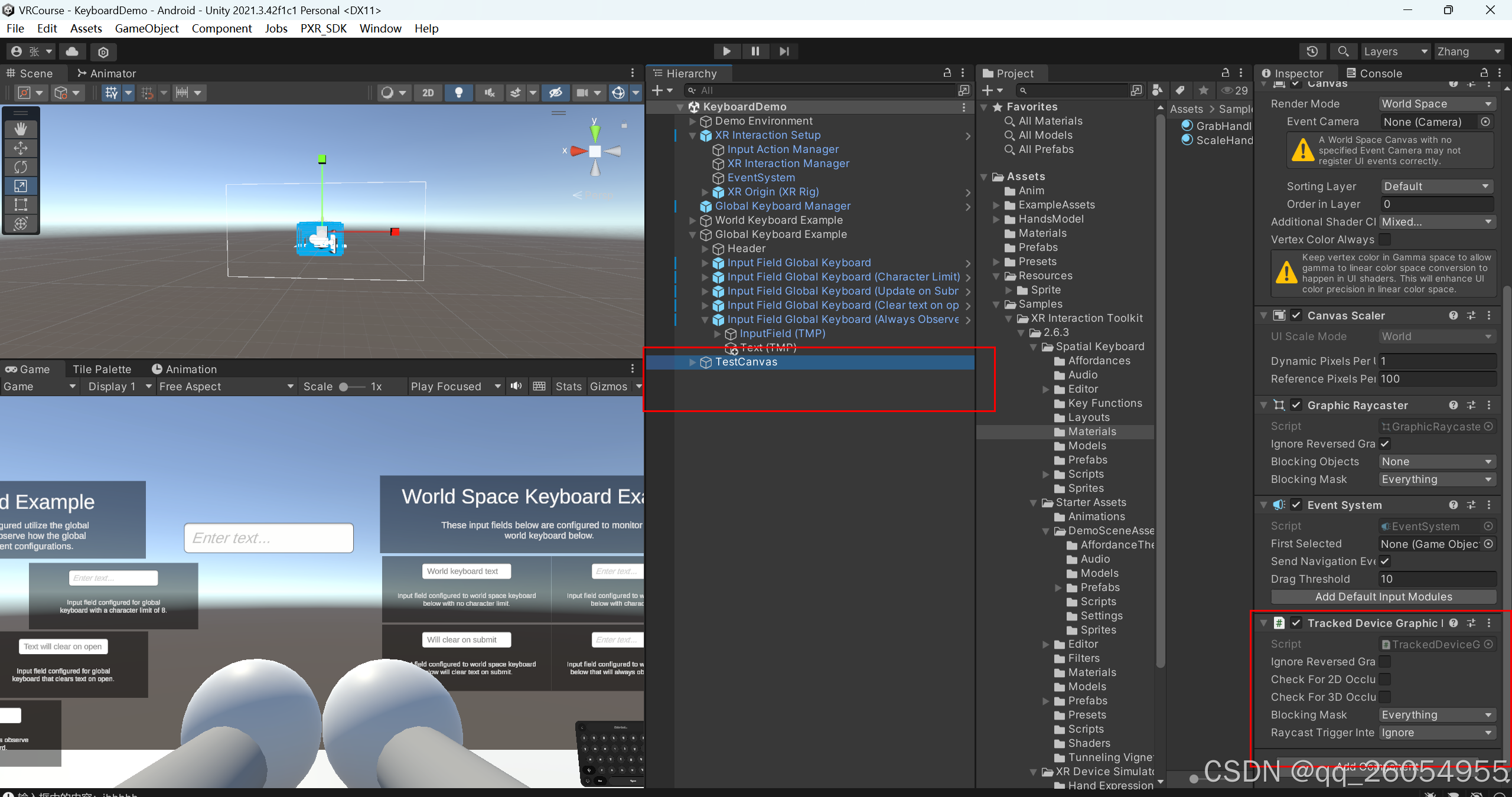1512x797 pixels.
Task: Mute game view audio
Action: (516, 386)
